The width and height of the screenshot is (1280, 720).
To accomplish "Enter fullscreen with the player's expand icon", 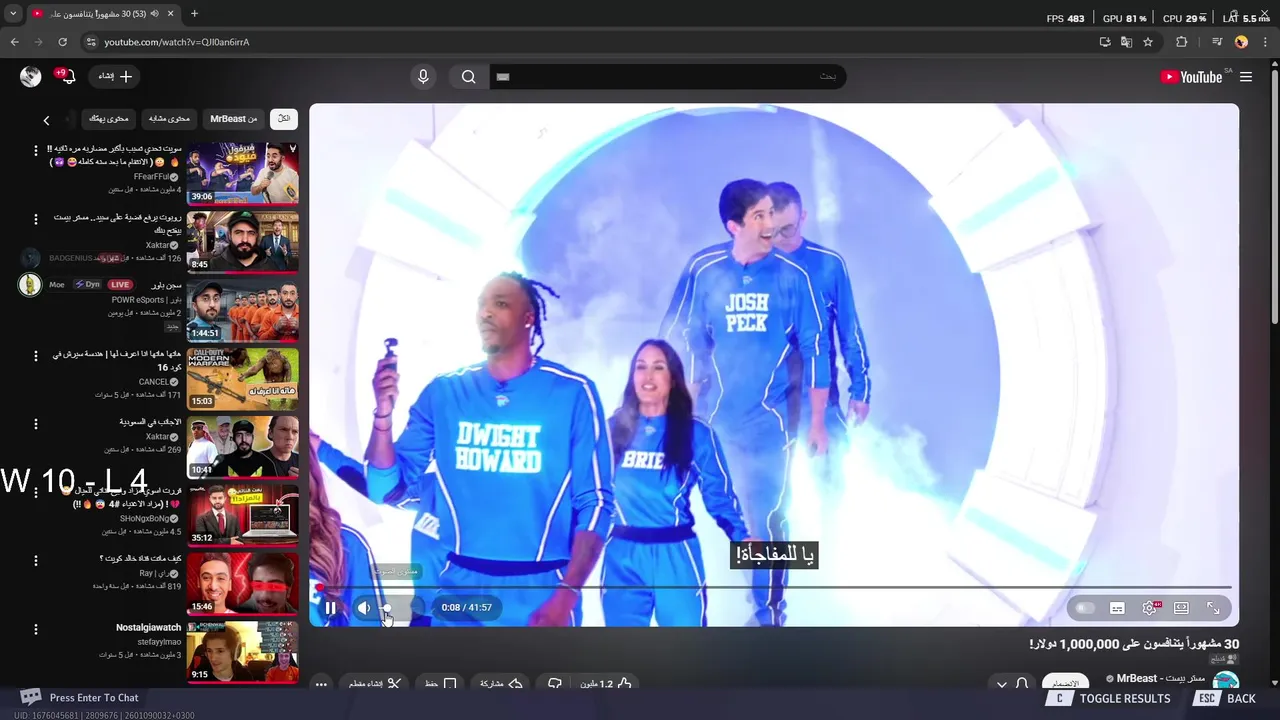I will pos(1213,608).
